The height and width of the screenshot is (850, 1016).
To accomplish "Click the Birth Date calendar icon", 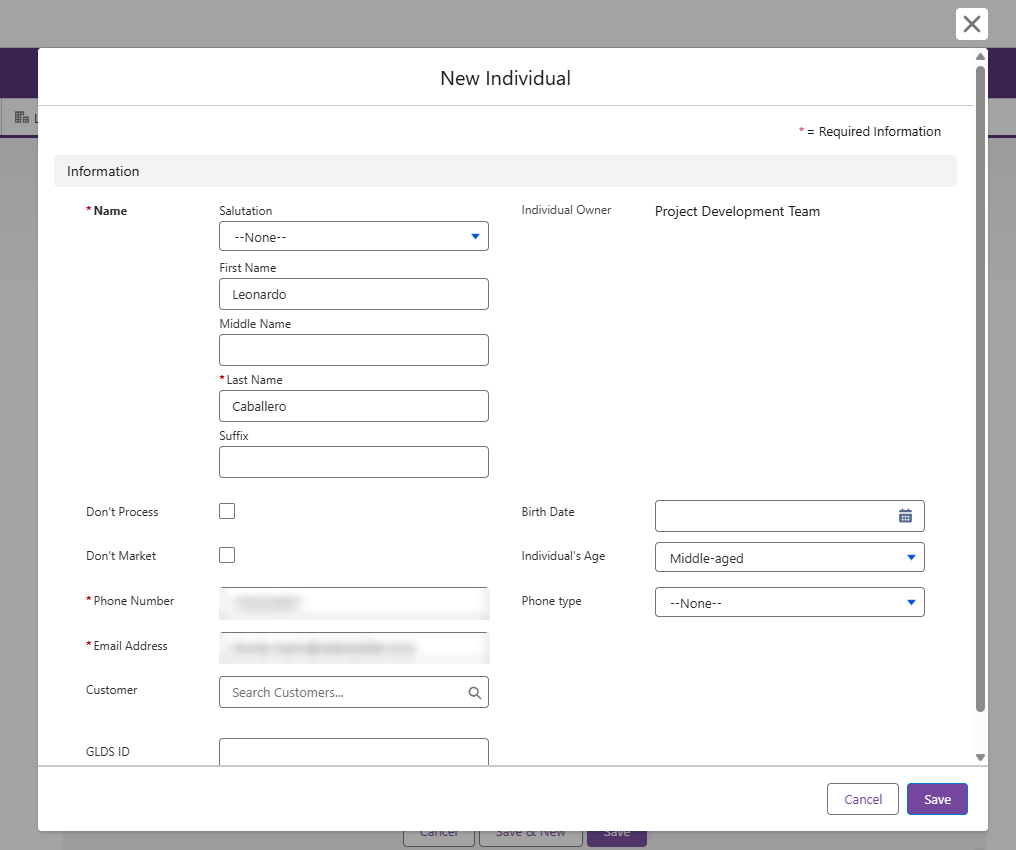I will (x=905, y=516).
